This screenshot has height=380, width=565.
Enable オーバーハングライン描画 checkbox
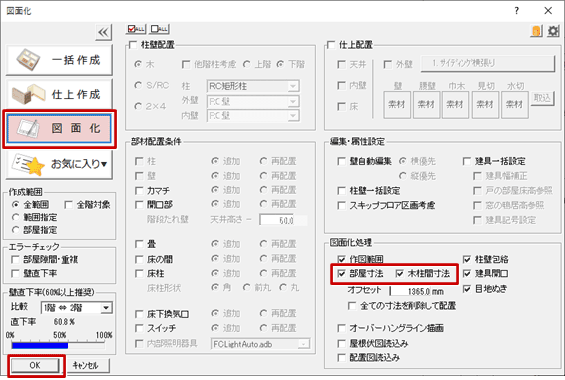coord(341,328)
